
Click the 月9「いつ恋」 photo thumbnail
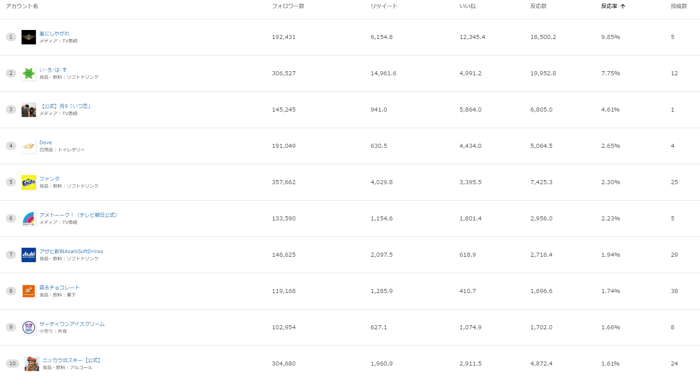(29, 110)
